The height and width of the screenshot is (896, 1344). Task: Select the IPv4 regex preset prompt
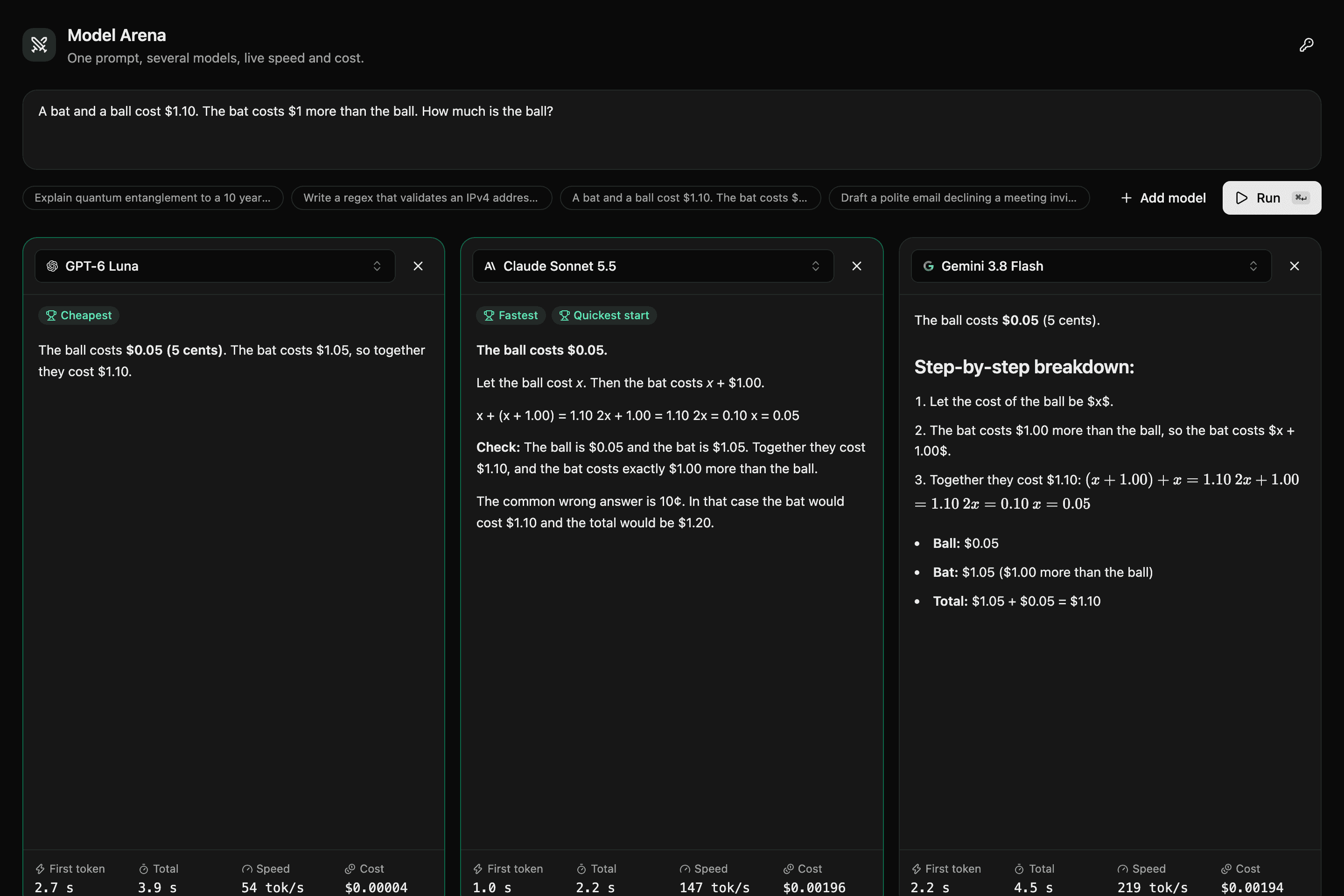coord(421,198)
